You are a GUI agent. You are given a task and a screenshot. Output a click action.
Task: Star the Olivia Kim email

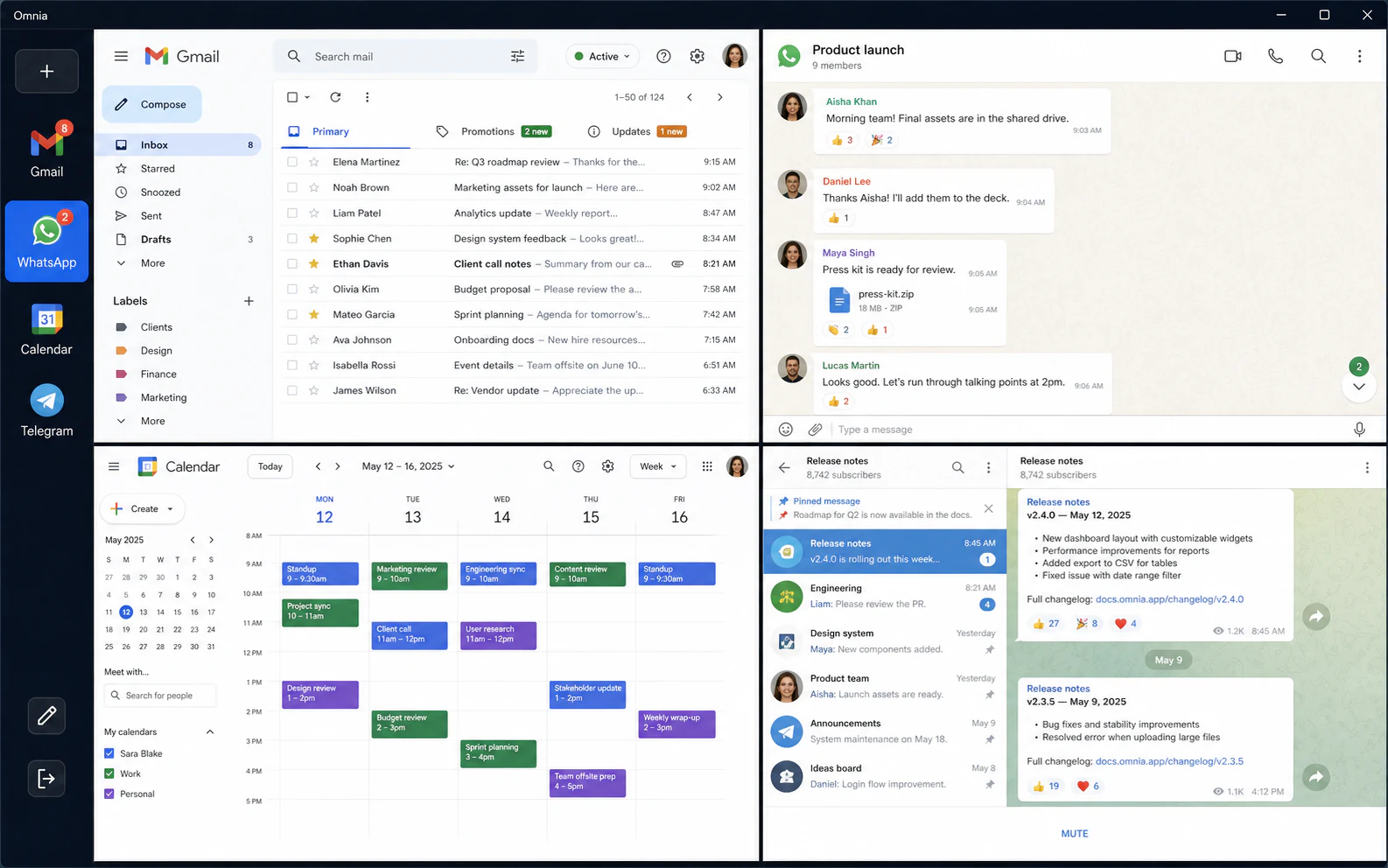click(314, 289)
